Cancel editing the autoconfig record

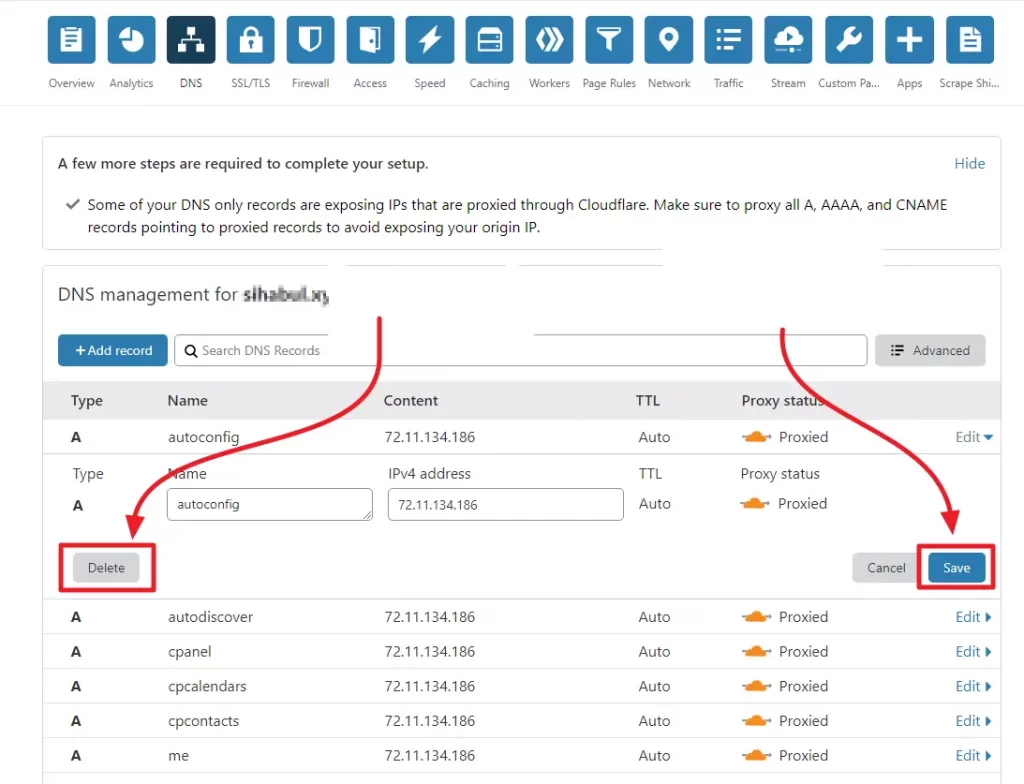[x=886, y=568]
